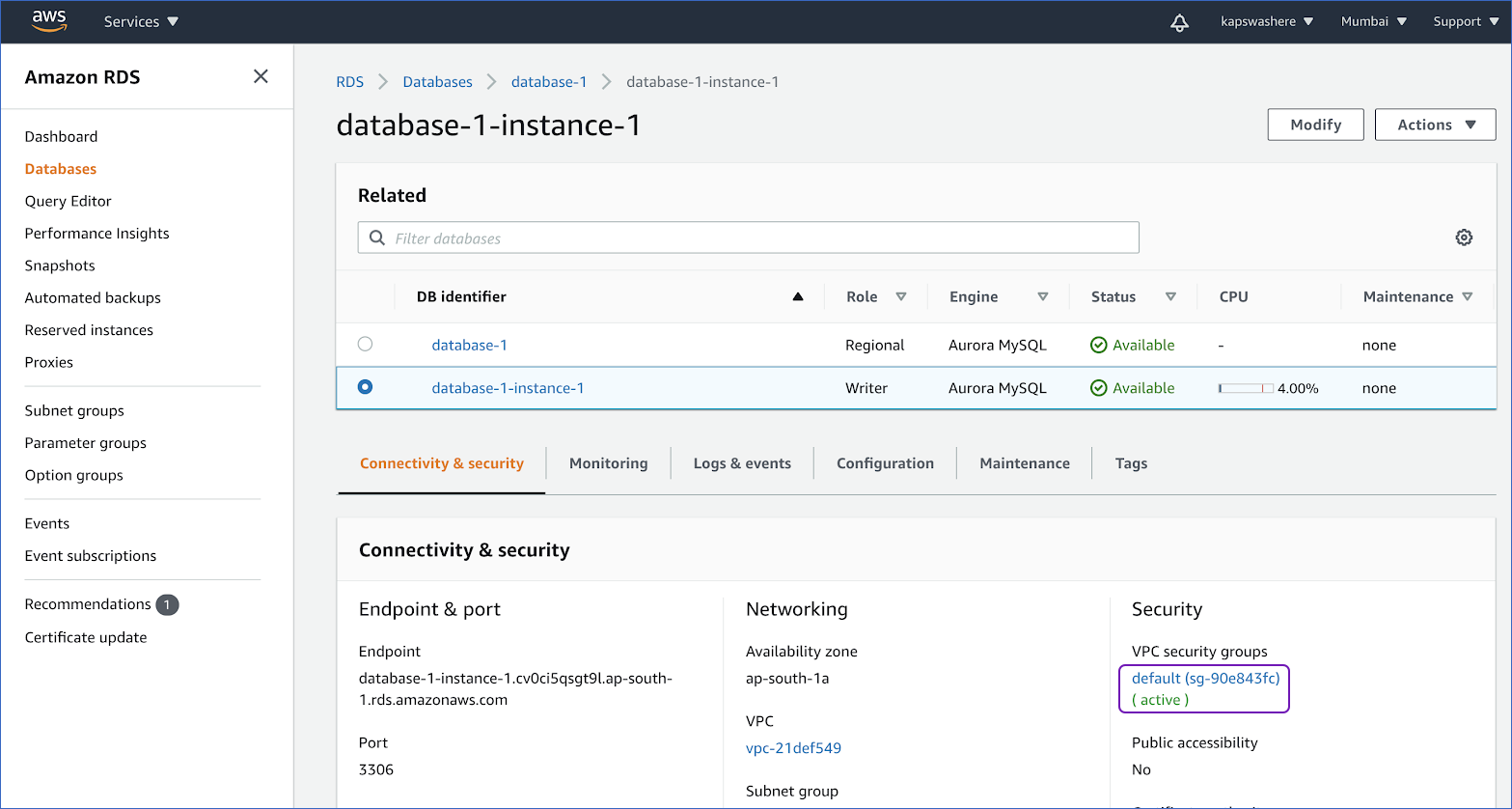Click the Regional role cell
The width and height of the screenshot is (1512, 809).
tap(874, 345)
